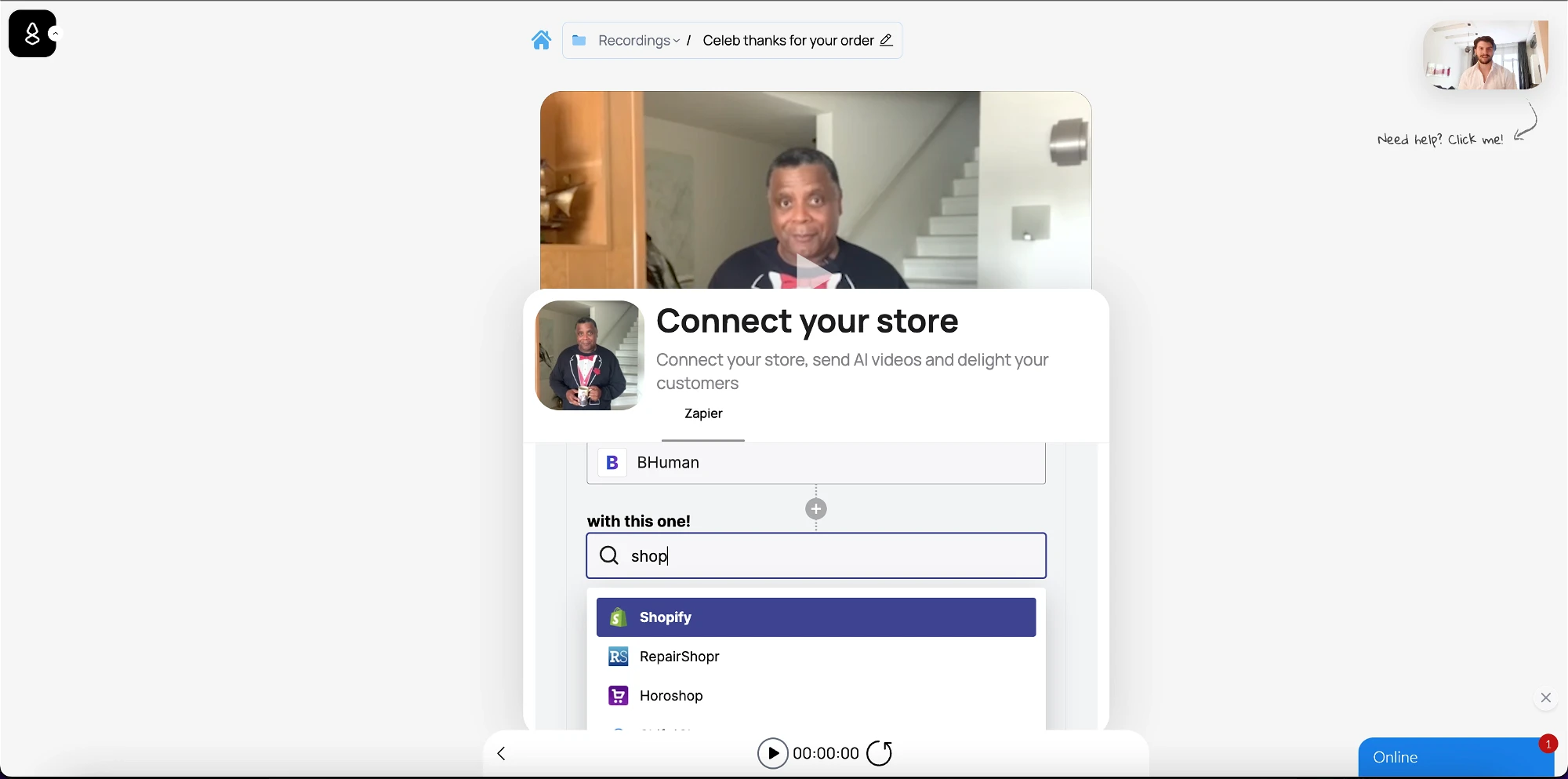
Task: Select the Zapier tab
Action: (x=703, y=414)
